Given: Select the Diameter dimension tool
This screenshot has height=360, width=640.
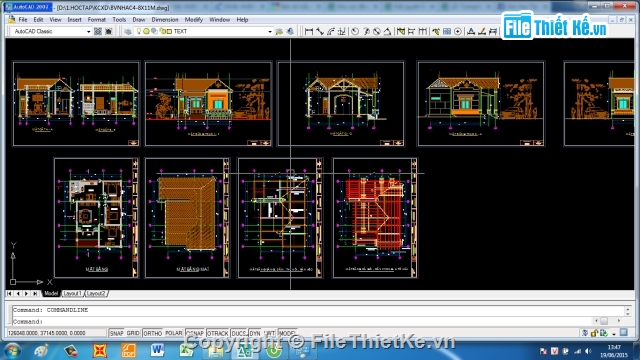Looking at the screenshot, I should [x=377, y=31].
